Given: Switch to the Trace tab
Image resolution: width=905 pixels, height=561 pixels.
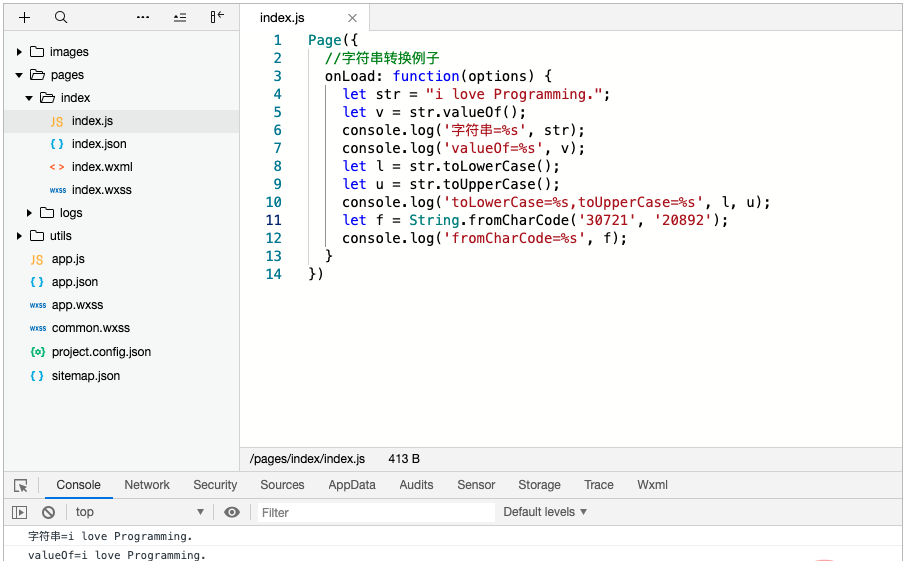Looking at the screenshot, I should pyautogui.click(x=599, y=485).
